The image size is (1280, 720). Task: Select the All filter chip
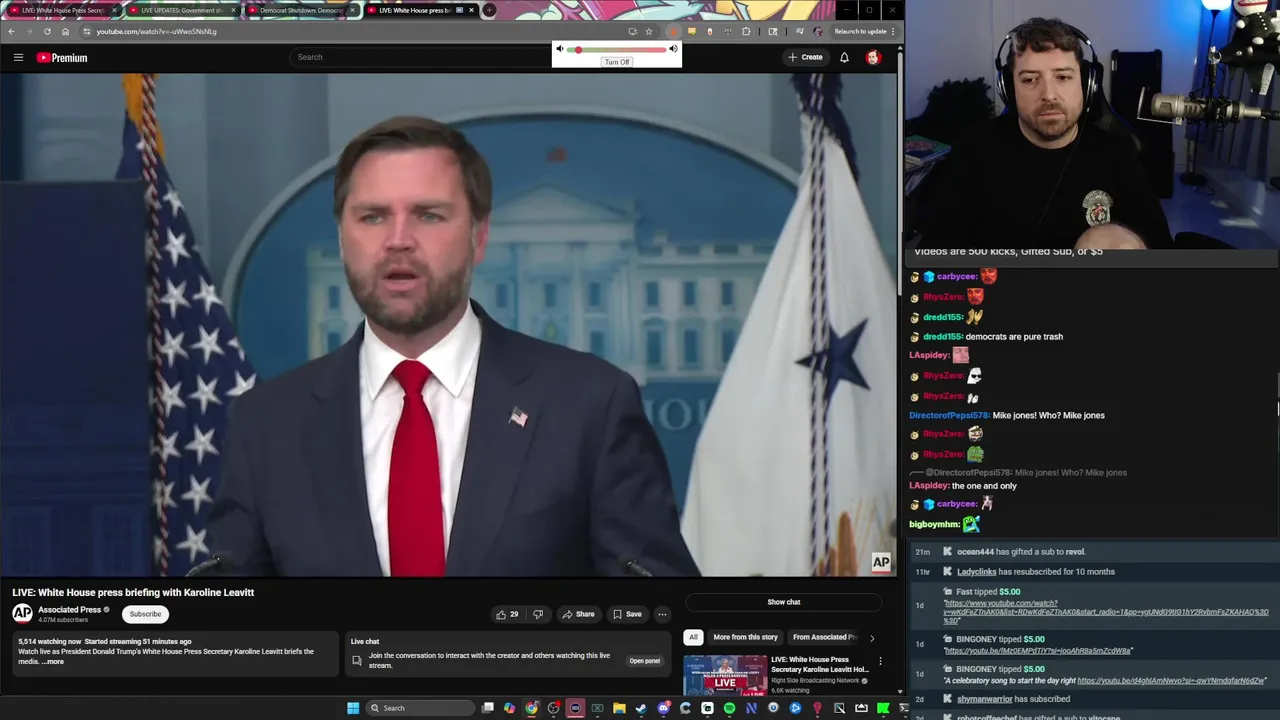pos(693,637)
